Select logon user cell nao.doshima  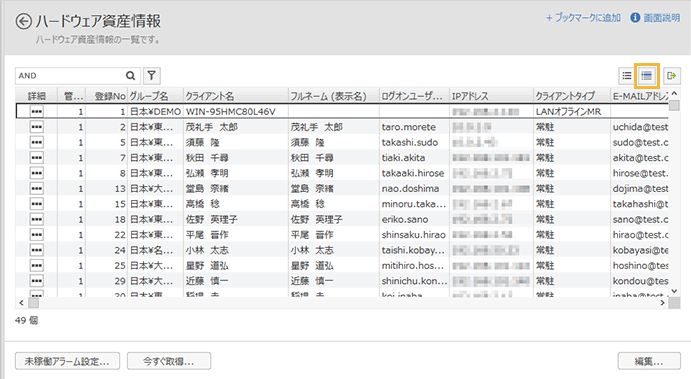(414, 189)
